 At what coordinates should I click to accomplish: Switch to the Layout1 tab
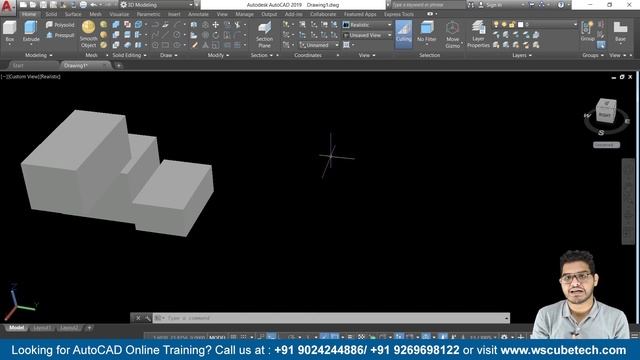pos(42,328)
